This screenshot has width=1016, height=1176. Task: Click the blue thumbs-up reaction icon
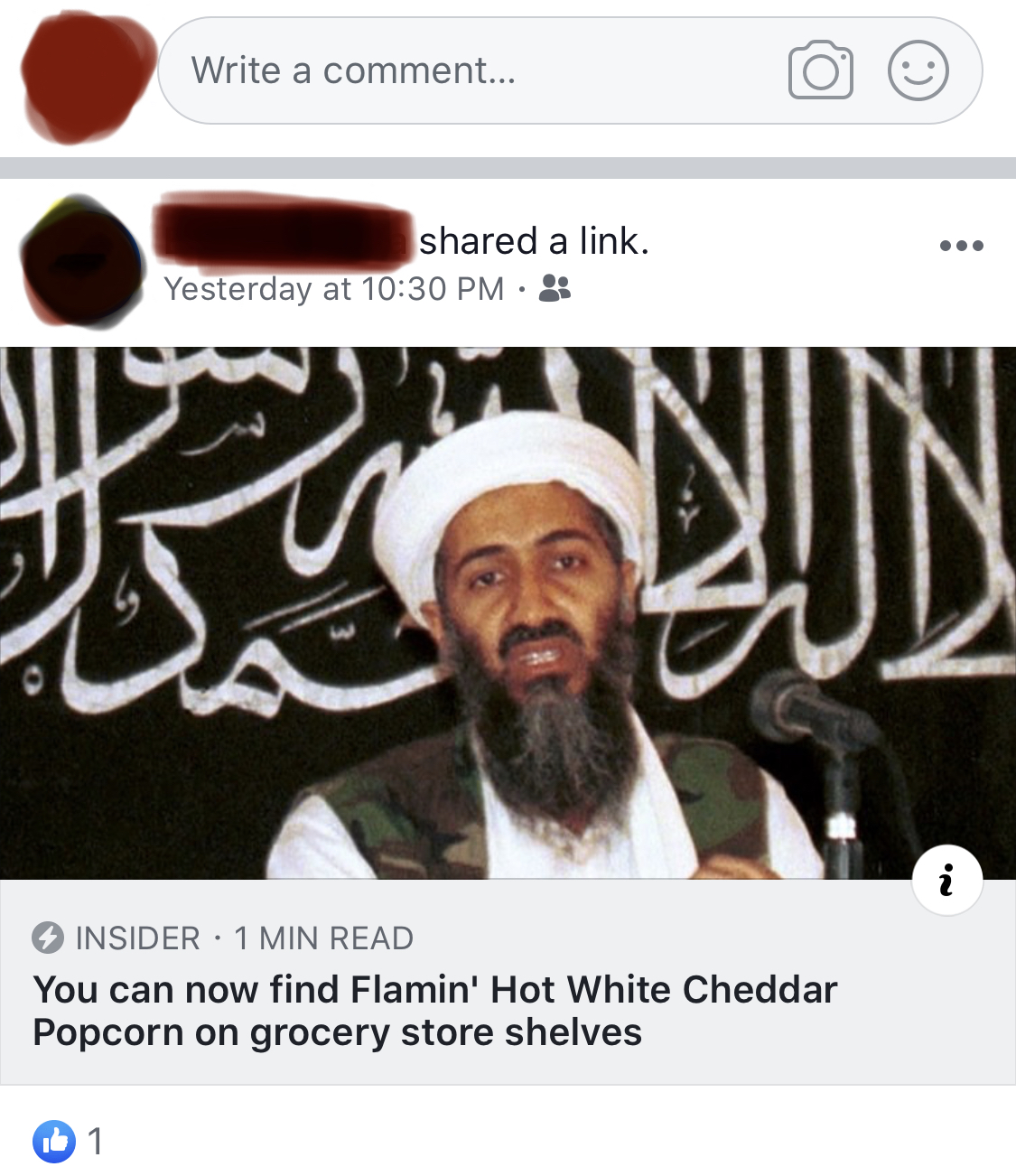pyautogui.click(x=54, y=1142)
